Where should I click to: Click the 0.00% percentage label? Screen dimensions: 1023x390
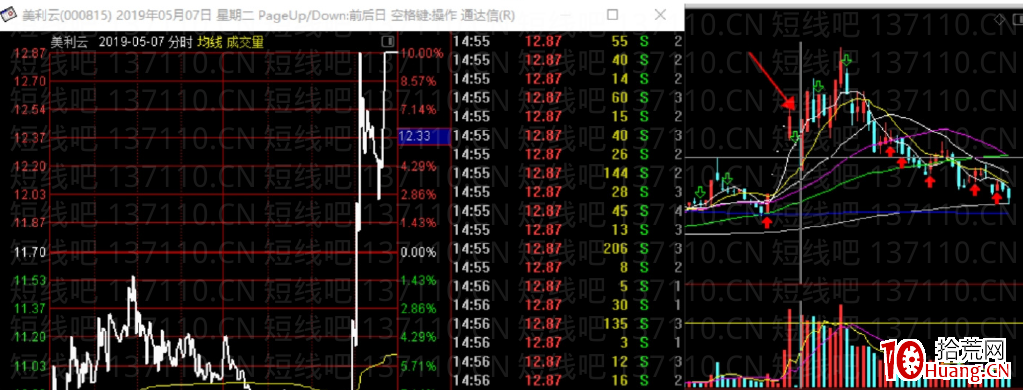coord(418,252)
